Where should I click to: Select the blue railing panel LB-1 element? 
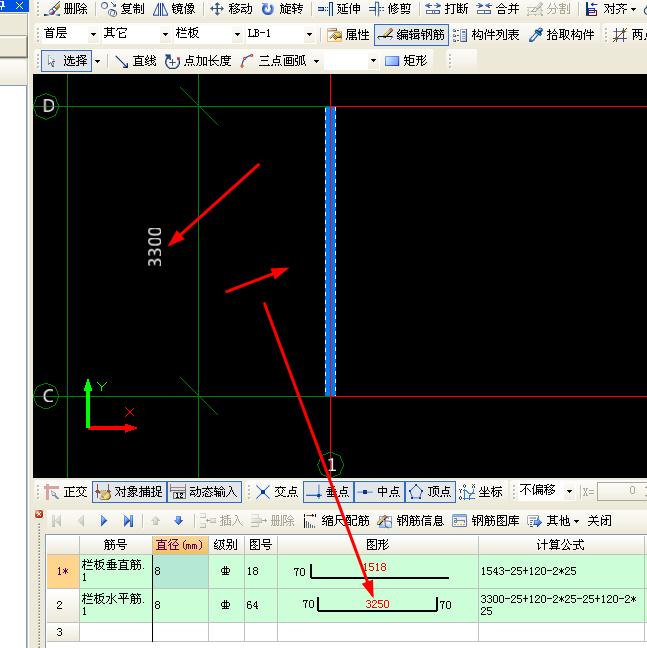click(331, 251)
